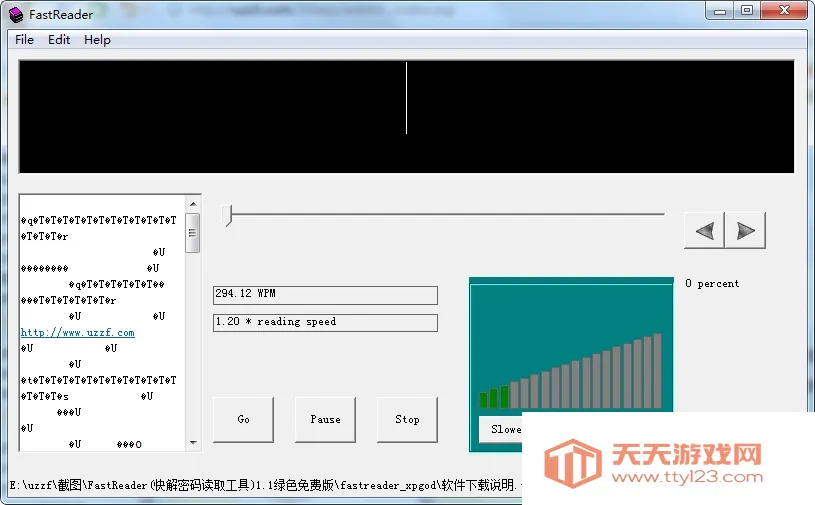Viewport: 815px width, 505px height.
Task: Click the position slider thumb
Action: point(227,215)
